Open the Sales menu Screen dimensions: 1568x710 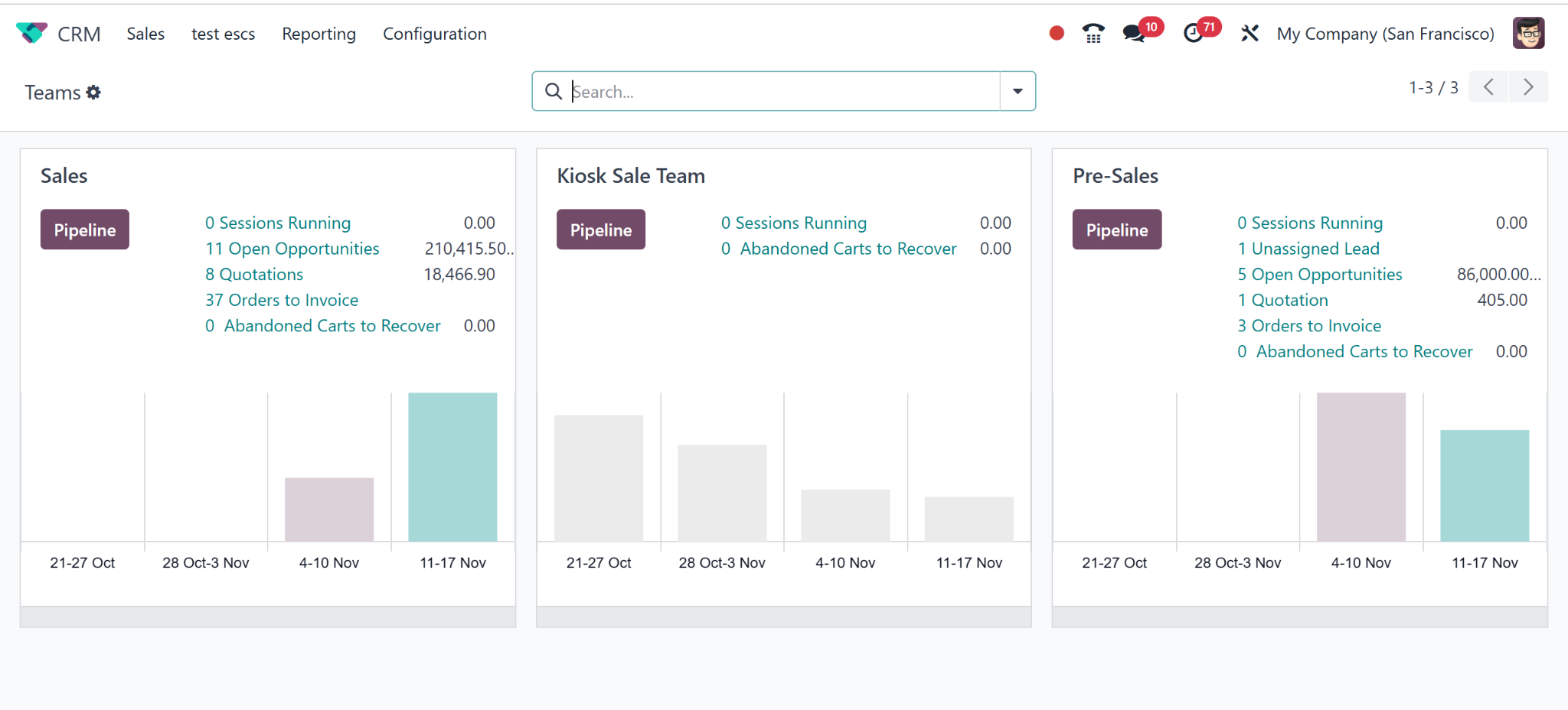point(145,34)
